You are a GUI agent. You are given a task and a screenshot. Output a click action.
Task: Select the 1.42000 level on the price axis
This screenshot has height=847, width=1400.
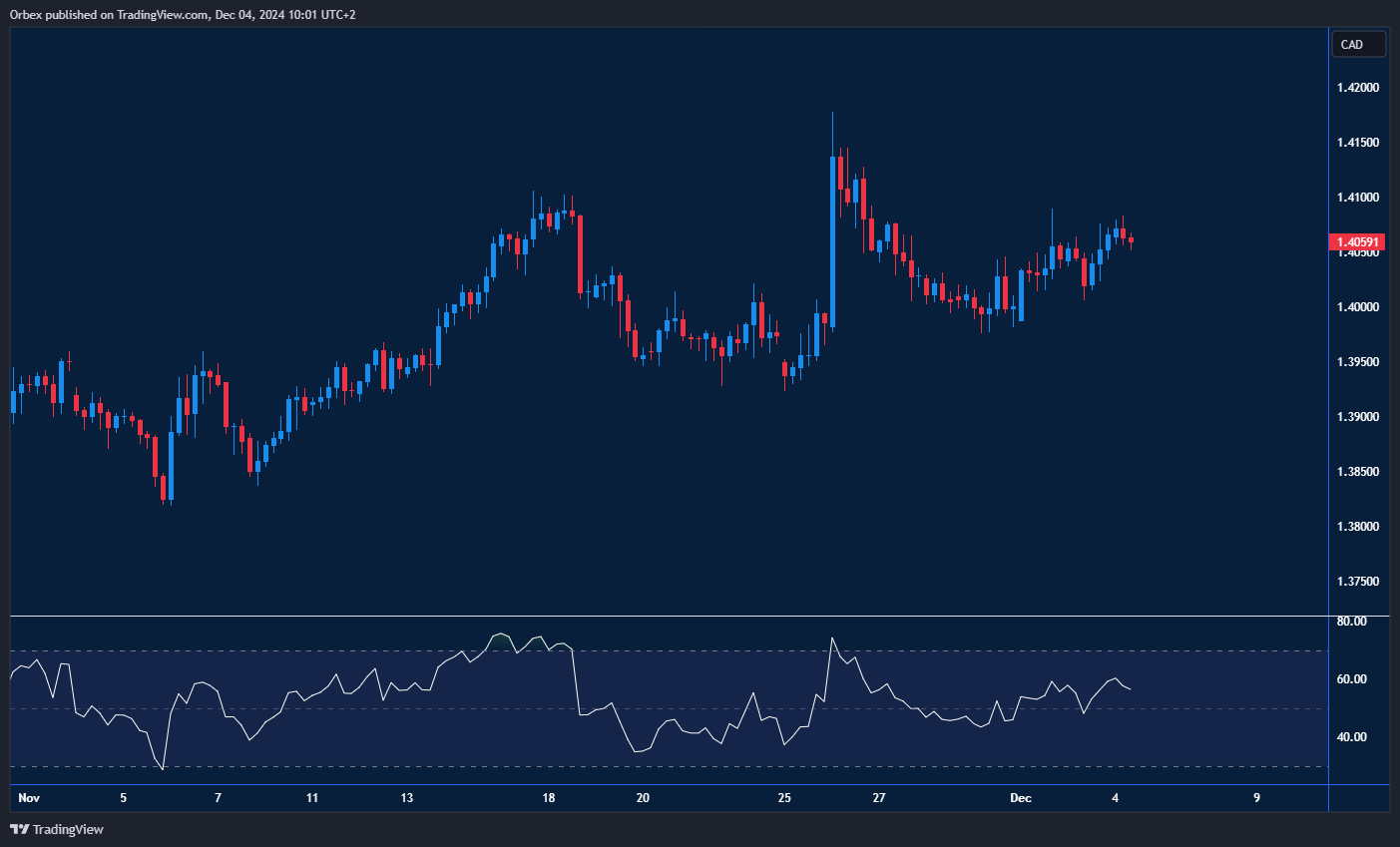(1357, 88)
